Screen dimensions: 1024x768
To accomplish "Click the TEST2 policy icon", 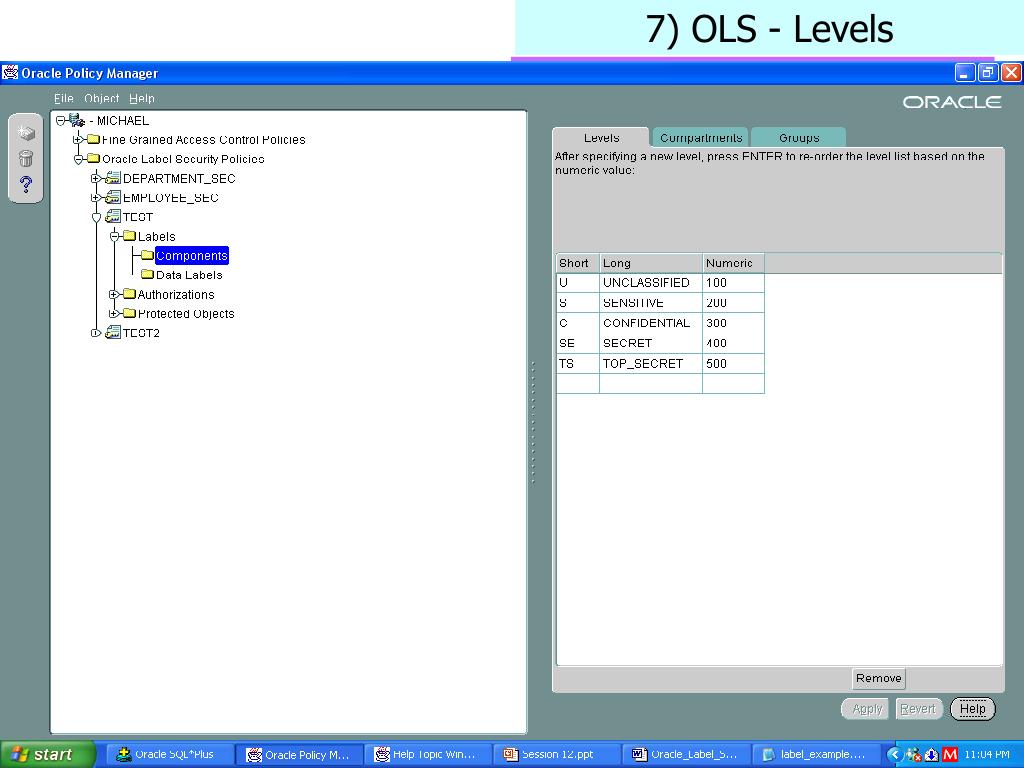I will coord(113,333).
